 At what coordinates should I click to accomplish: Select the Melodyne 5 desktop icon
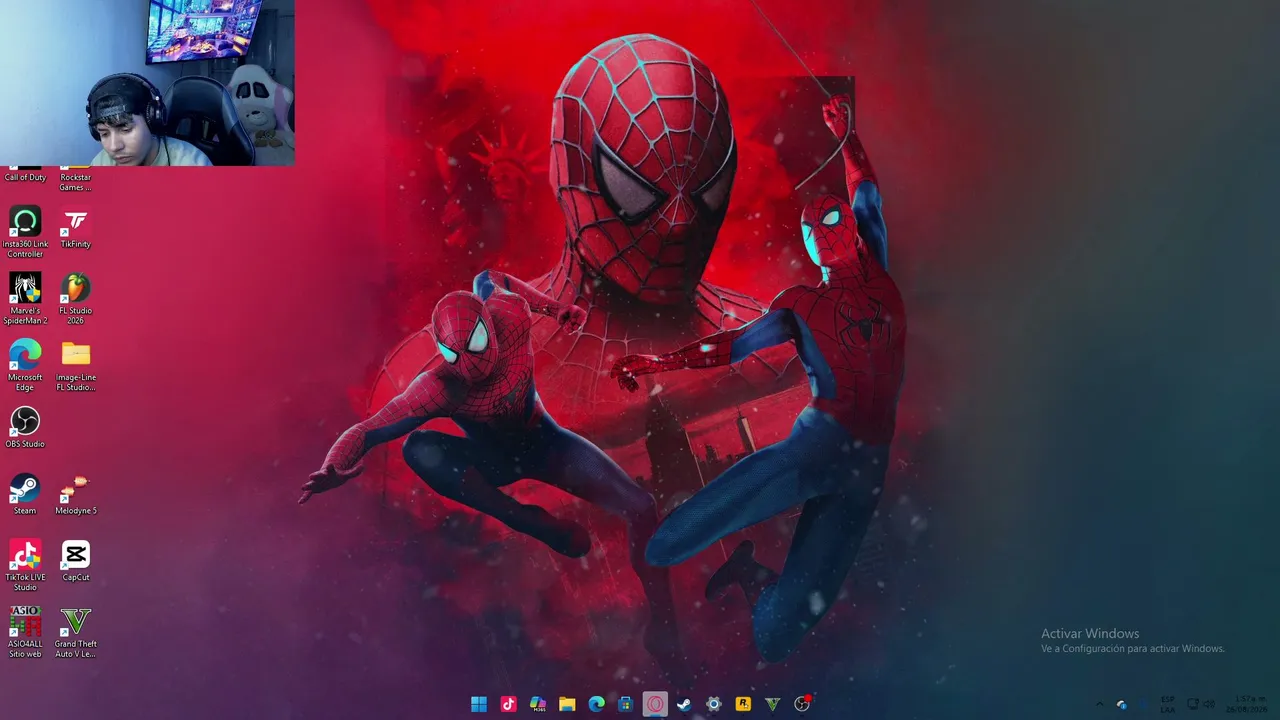(x=75, y=494)
